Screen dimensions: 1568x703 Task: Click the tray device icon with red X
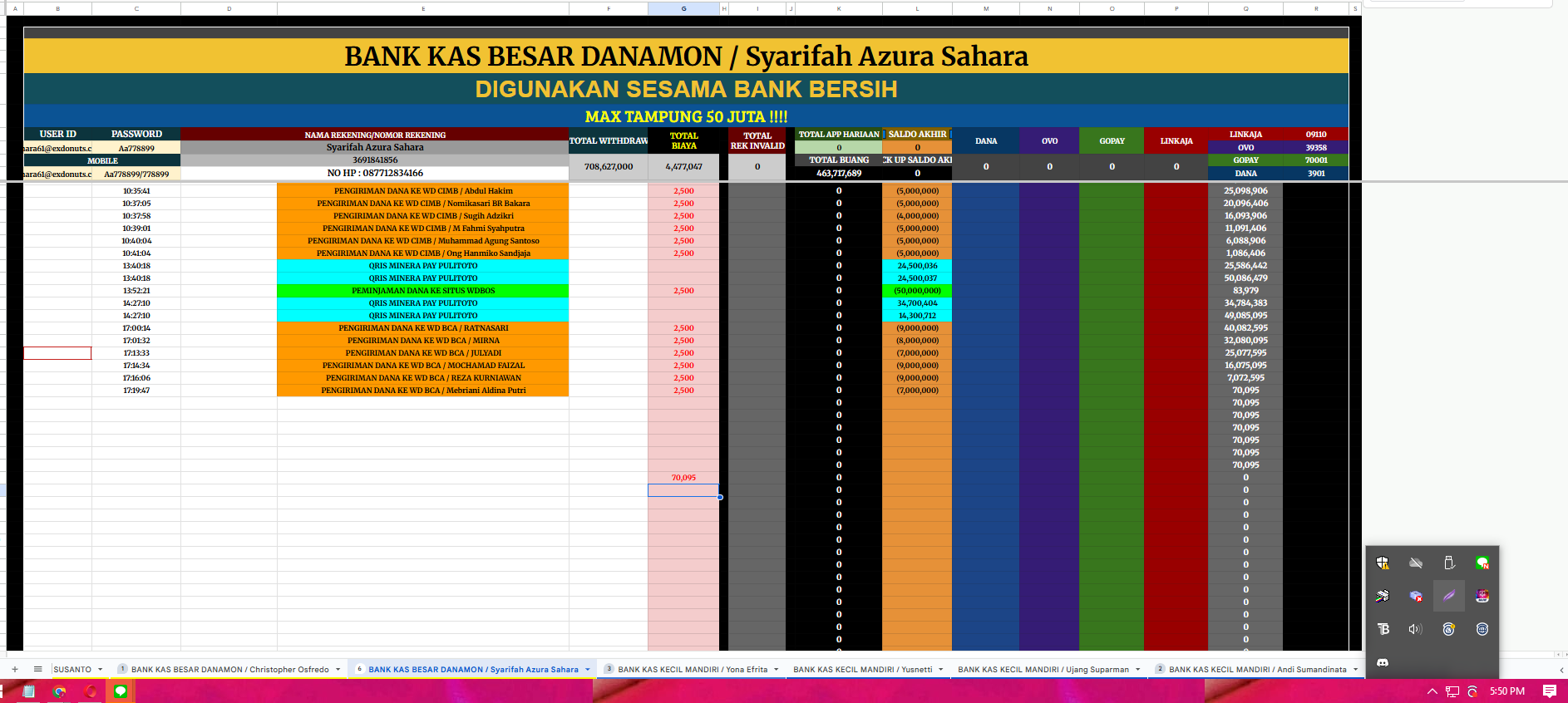[1416, 596]
